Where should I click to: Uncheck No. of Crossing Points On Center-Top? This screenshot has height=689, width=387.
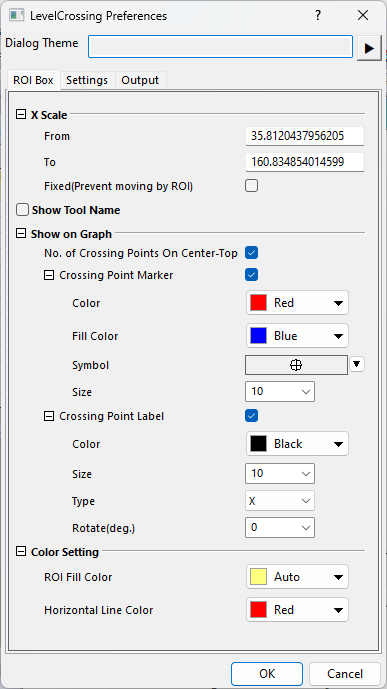(x=252, y=253)
